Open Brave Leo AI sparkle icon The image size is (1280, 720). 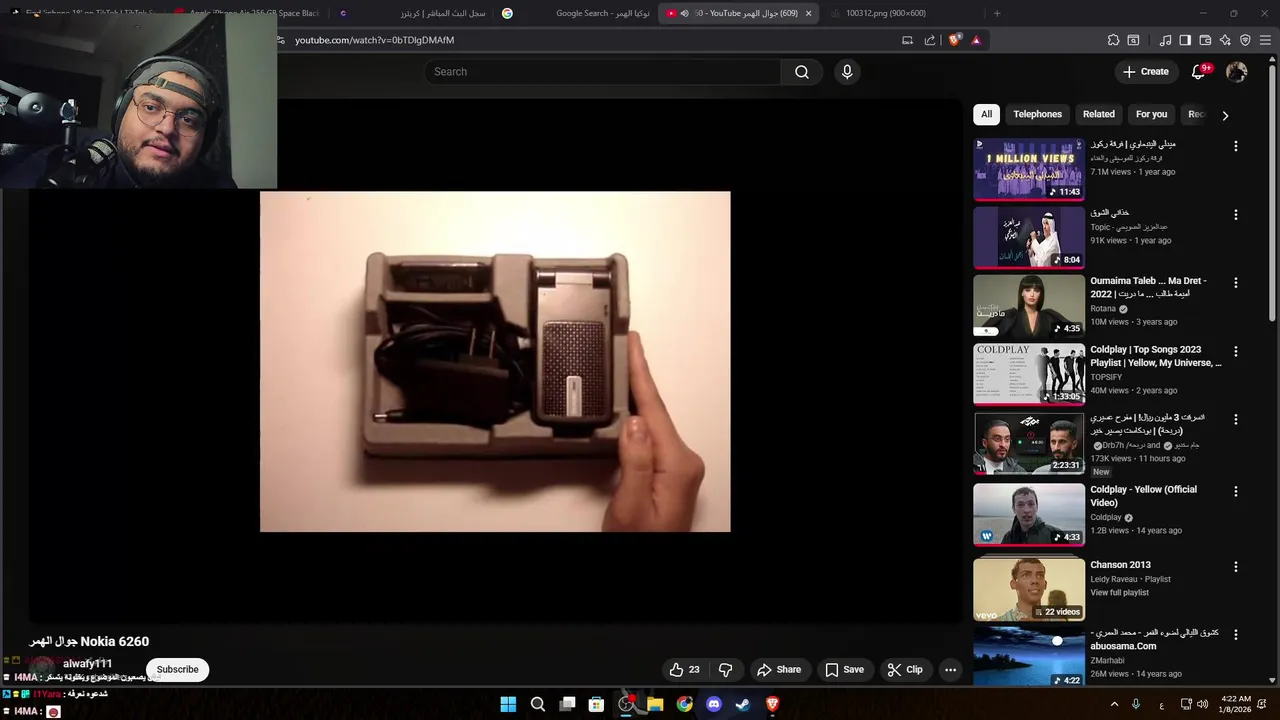[1225, 40]
